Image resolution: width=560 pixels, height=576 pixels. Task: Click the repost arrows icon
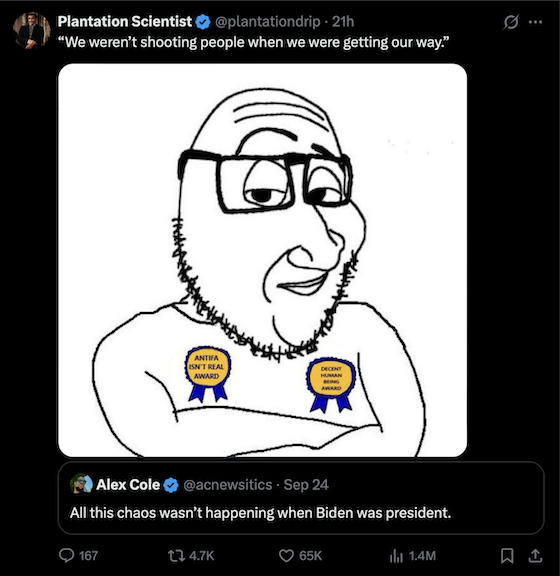[x=175, y=556]
